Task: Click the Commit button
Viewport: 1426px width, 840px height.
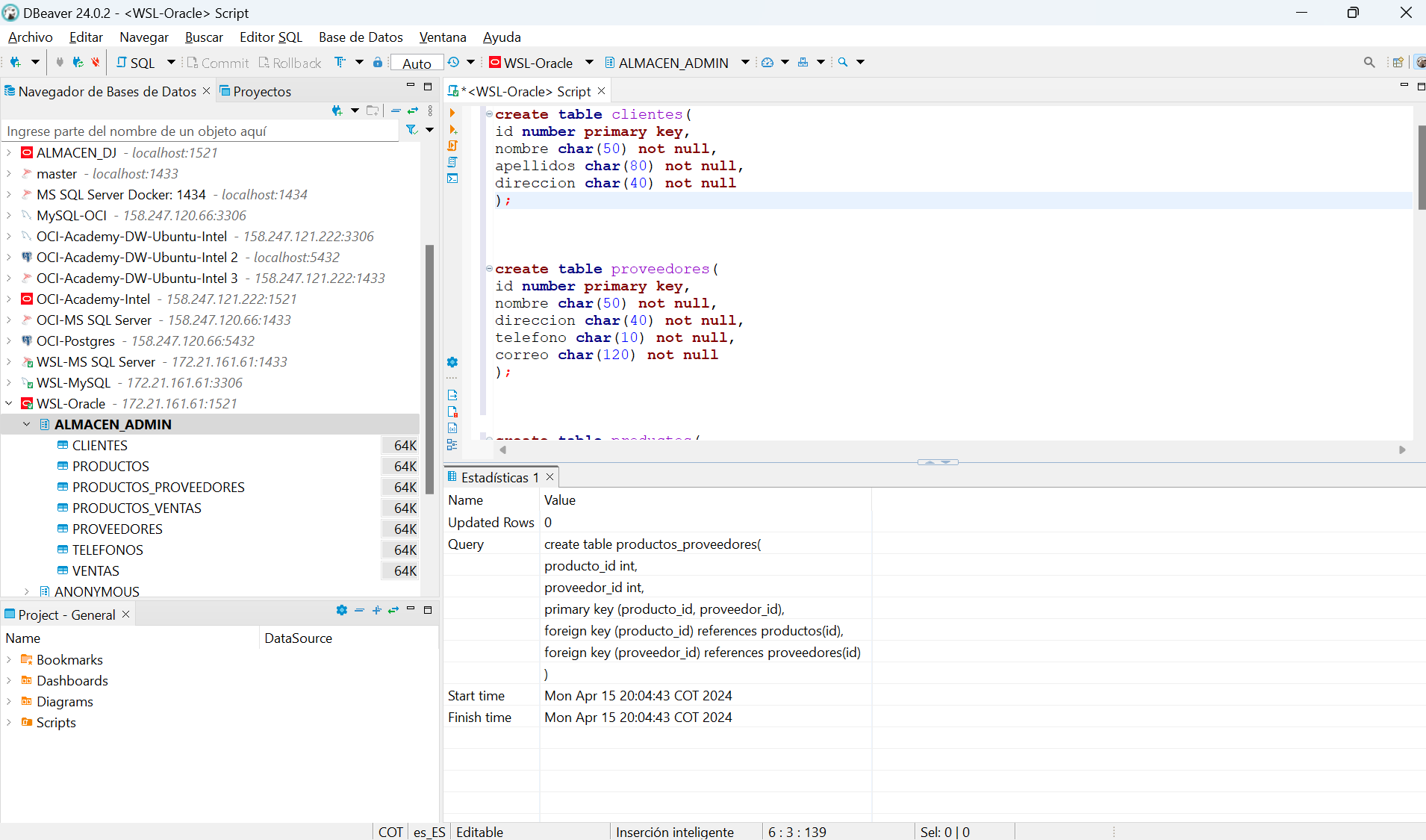Action: (x=217, y=63)
